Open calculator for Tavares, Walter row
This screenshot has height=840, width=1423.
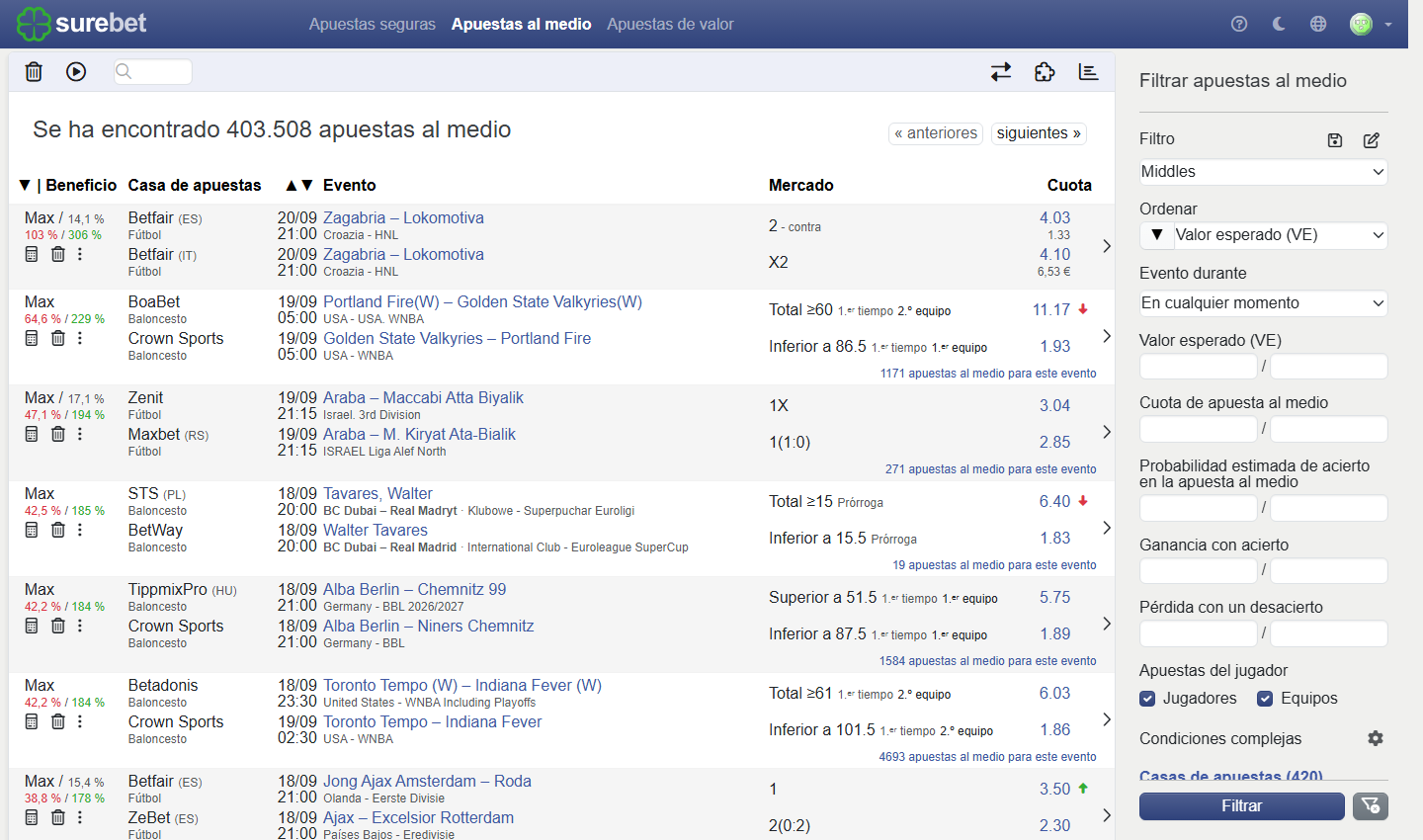(32, 530)
